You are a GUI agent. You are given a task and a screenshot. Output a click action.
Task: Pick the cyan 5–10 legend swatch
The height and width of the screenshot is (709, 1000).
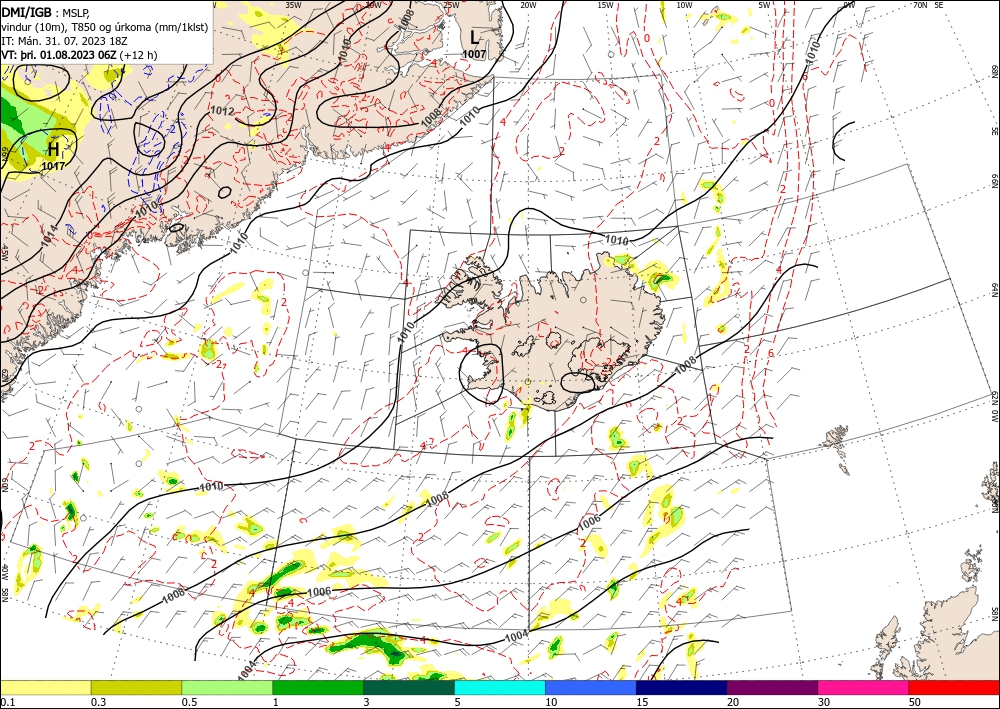click(500, 687)
